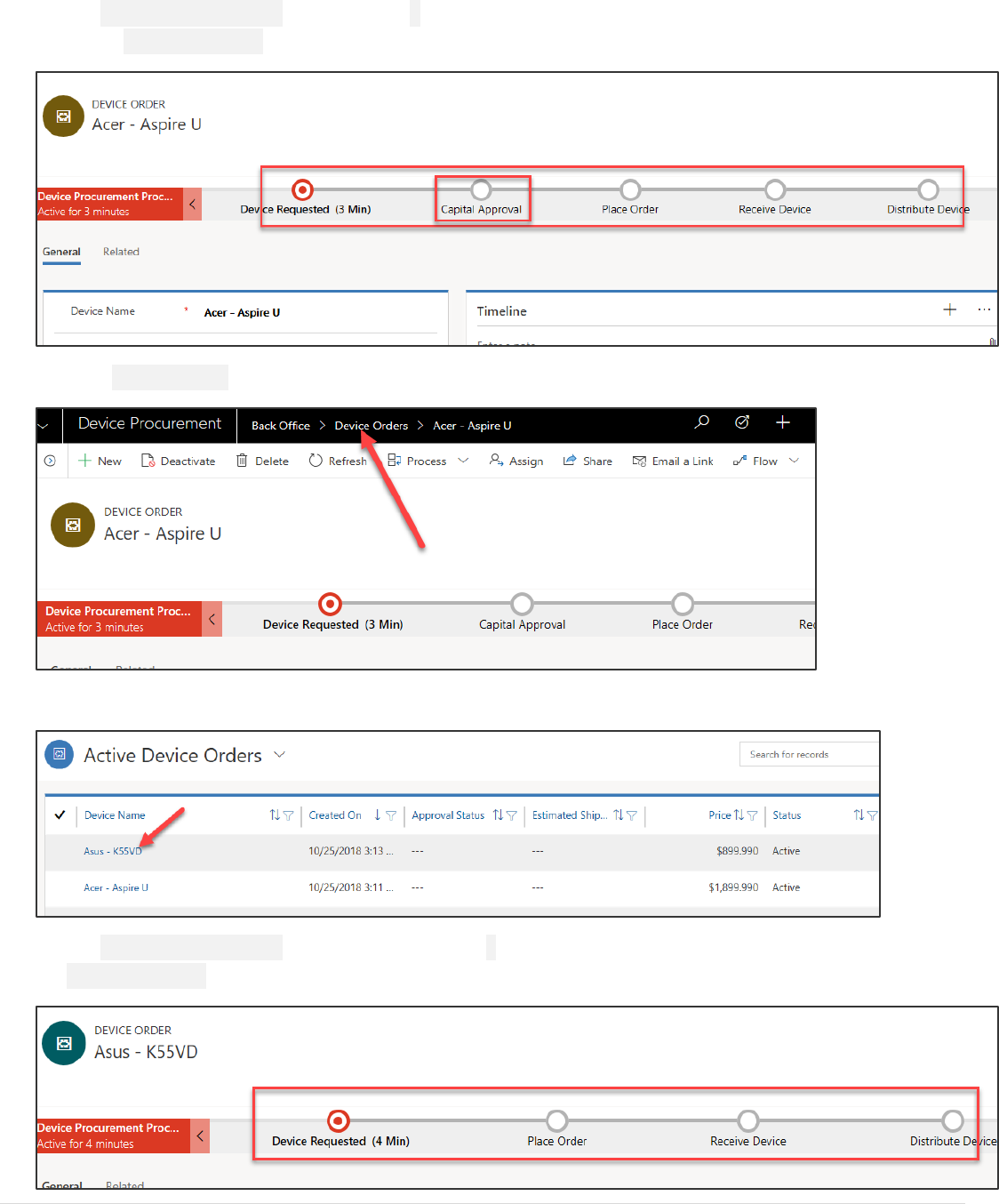Toggle the select-all checkmark in the grid header
This screenshot has height=1204, width=999.
tap(60, 815)
